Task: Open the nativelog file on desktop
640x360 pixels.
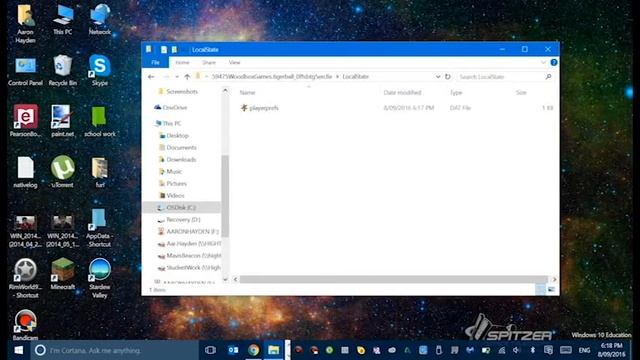Action: click(x=25, y=172)
